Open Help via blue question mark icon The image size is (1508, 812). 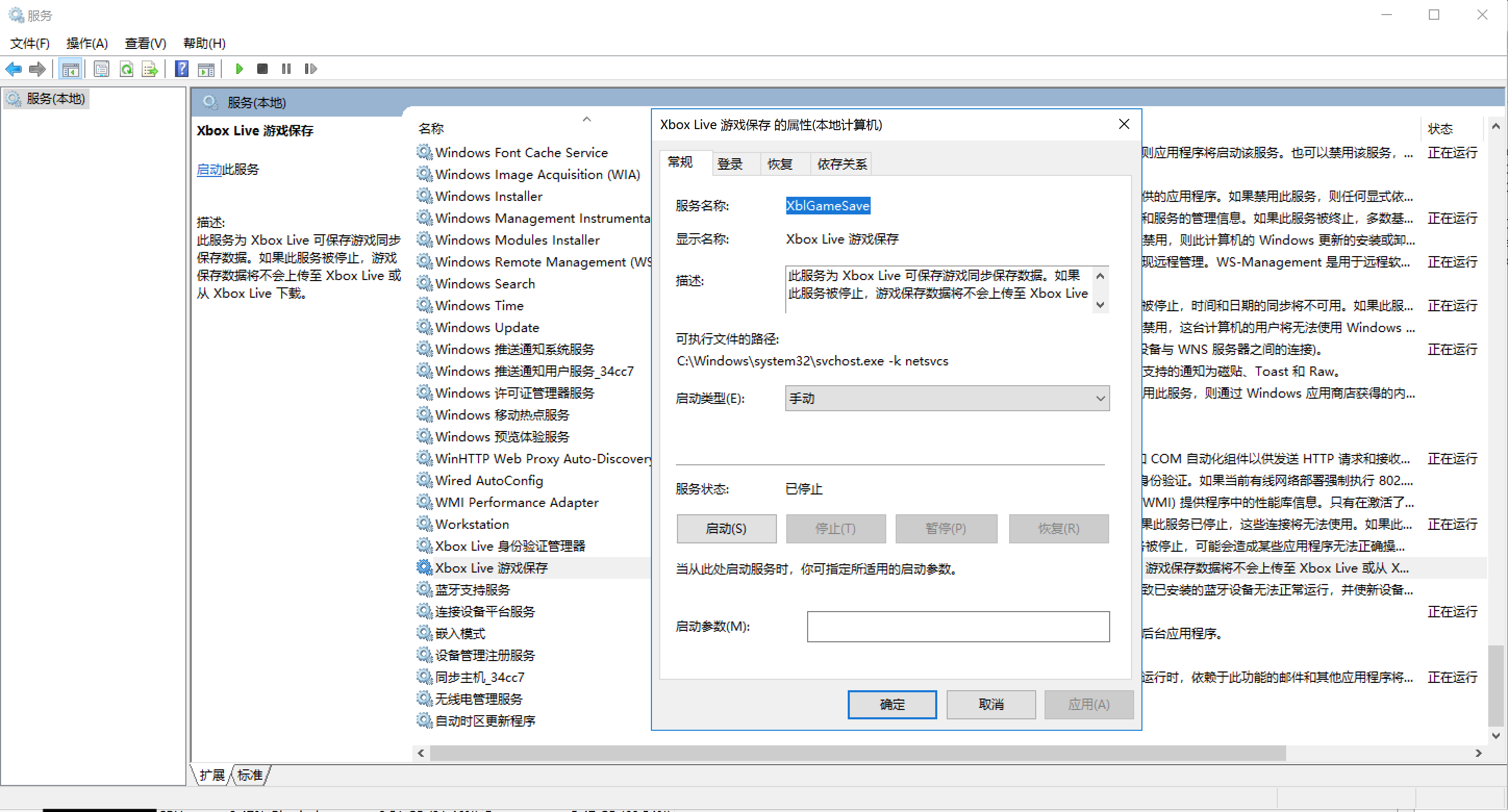[182, 69]
